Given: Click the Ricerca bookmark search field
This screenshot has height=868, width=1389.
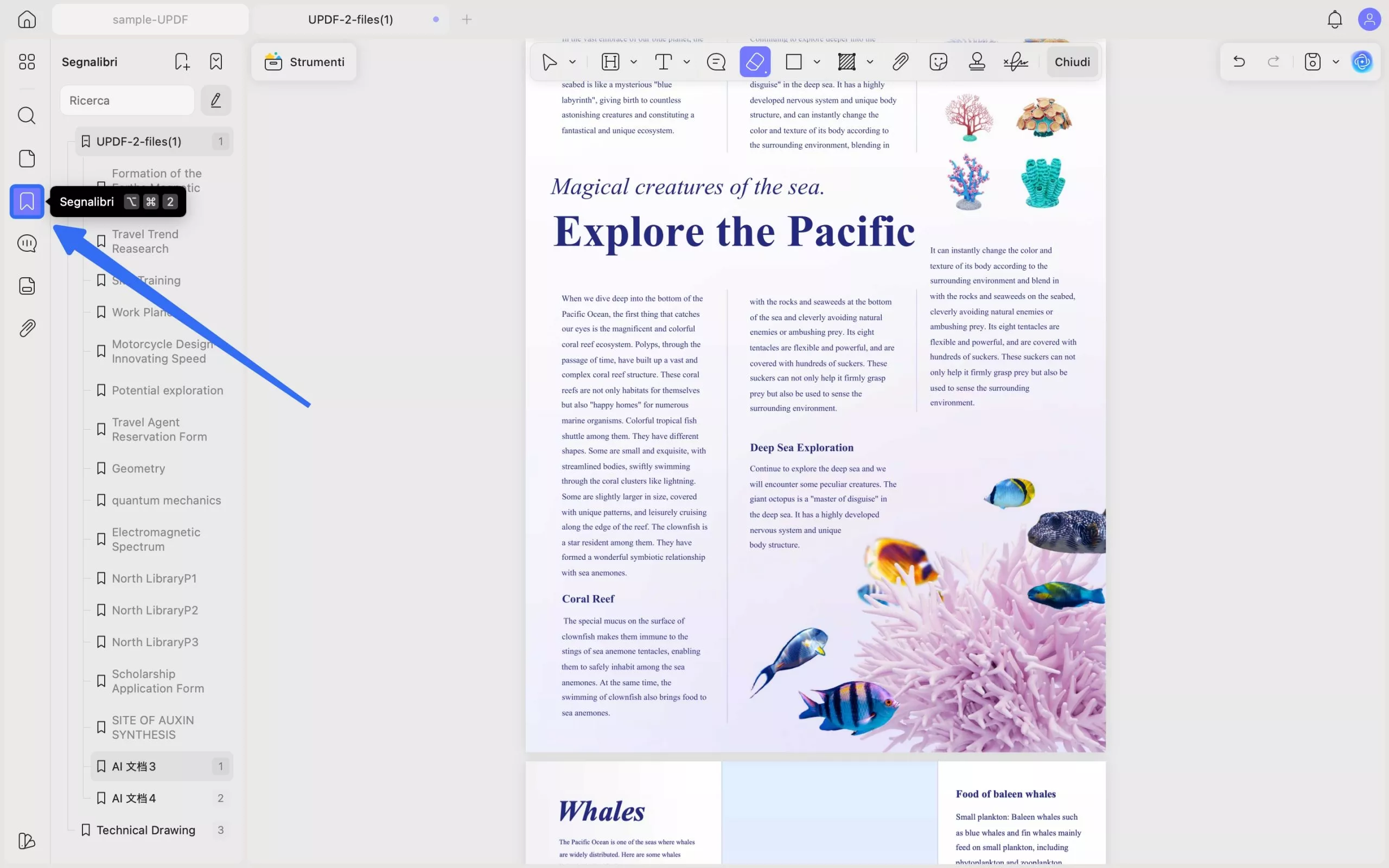Looking at the screenshot, I should click(127, 100).
